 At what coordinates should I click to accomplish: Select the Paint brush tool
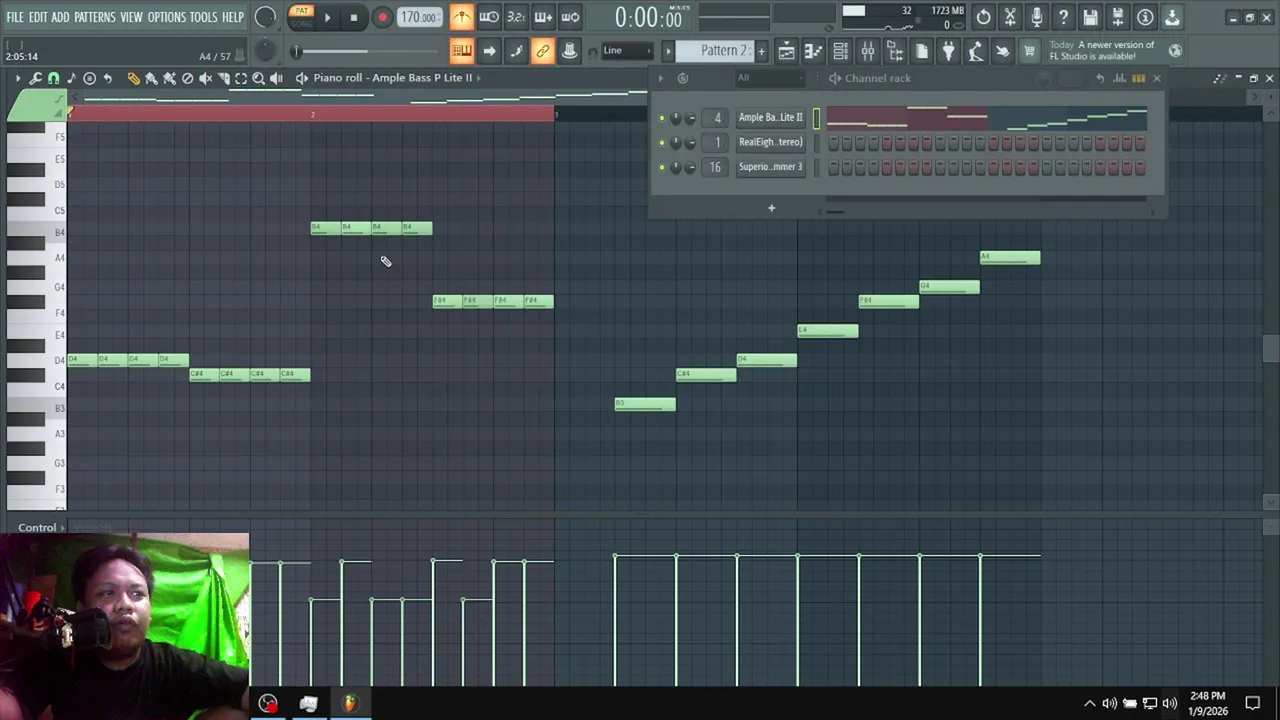click(151, 78)
